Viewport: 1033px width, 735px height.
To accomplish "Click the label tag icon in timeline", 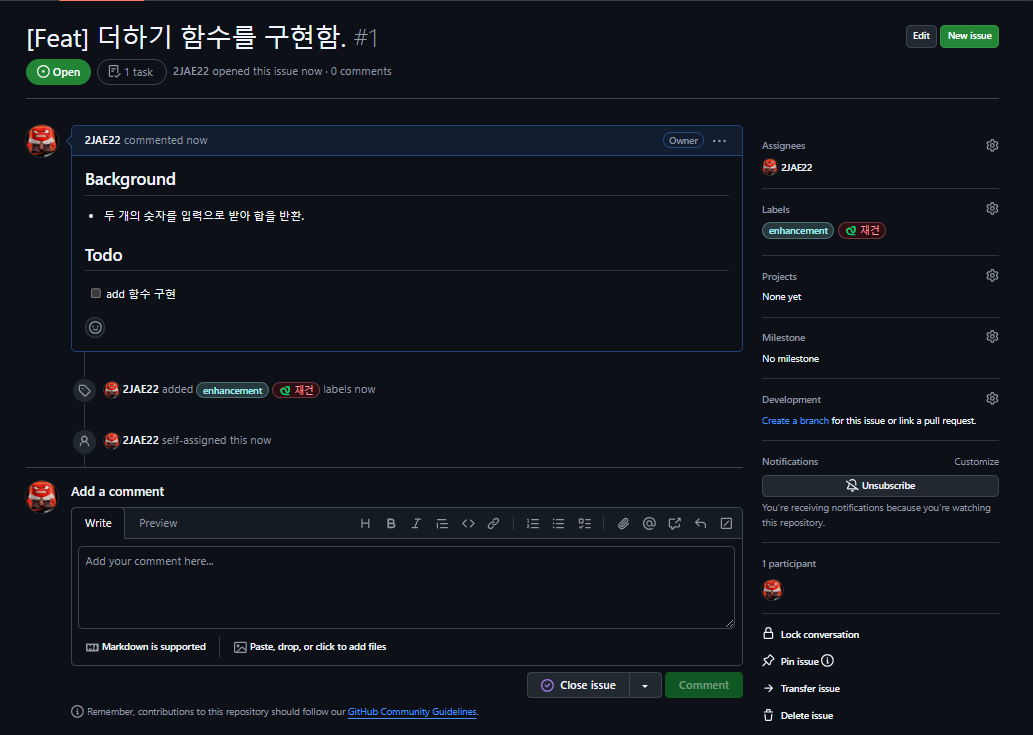I will (x=84, y=391).
